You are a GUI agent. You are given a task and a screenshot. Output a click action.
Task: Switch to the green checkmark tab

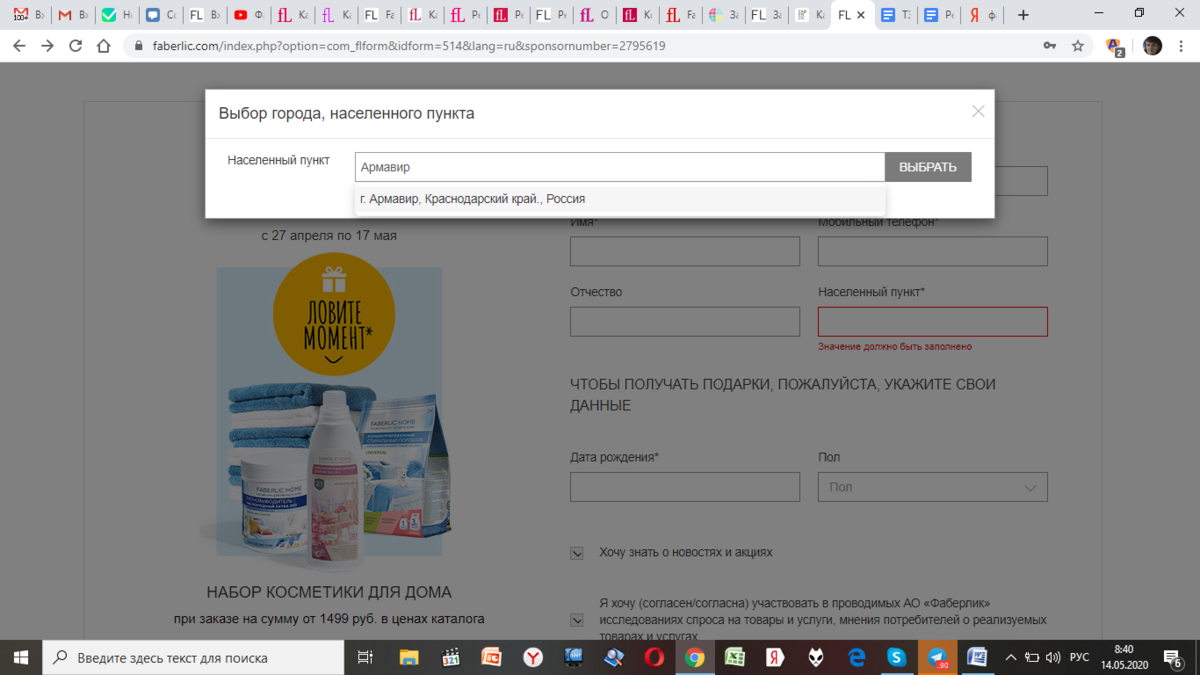[x=116, y=15]
